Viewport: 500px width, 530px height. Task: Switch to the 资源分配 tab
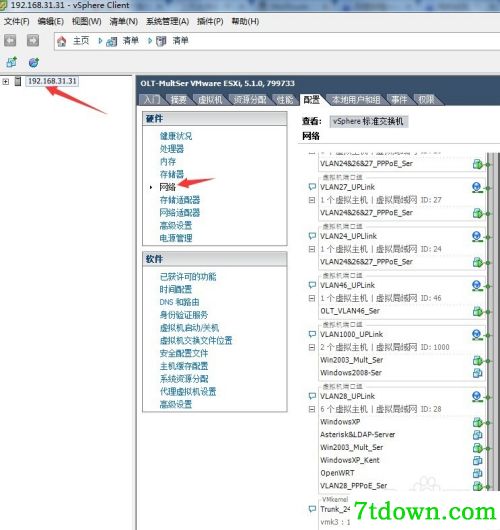[250, 100]
